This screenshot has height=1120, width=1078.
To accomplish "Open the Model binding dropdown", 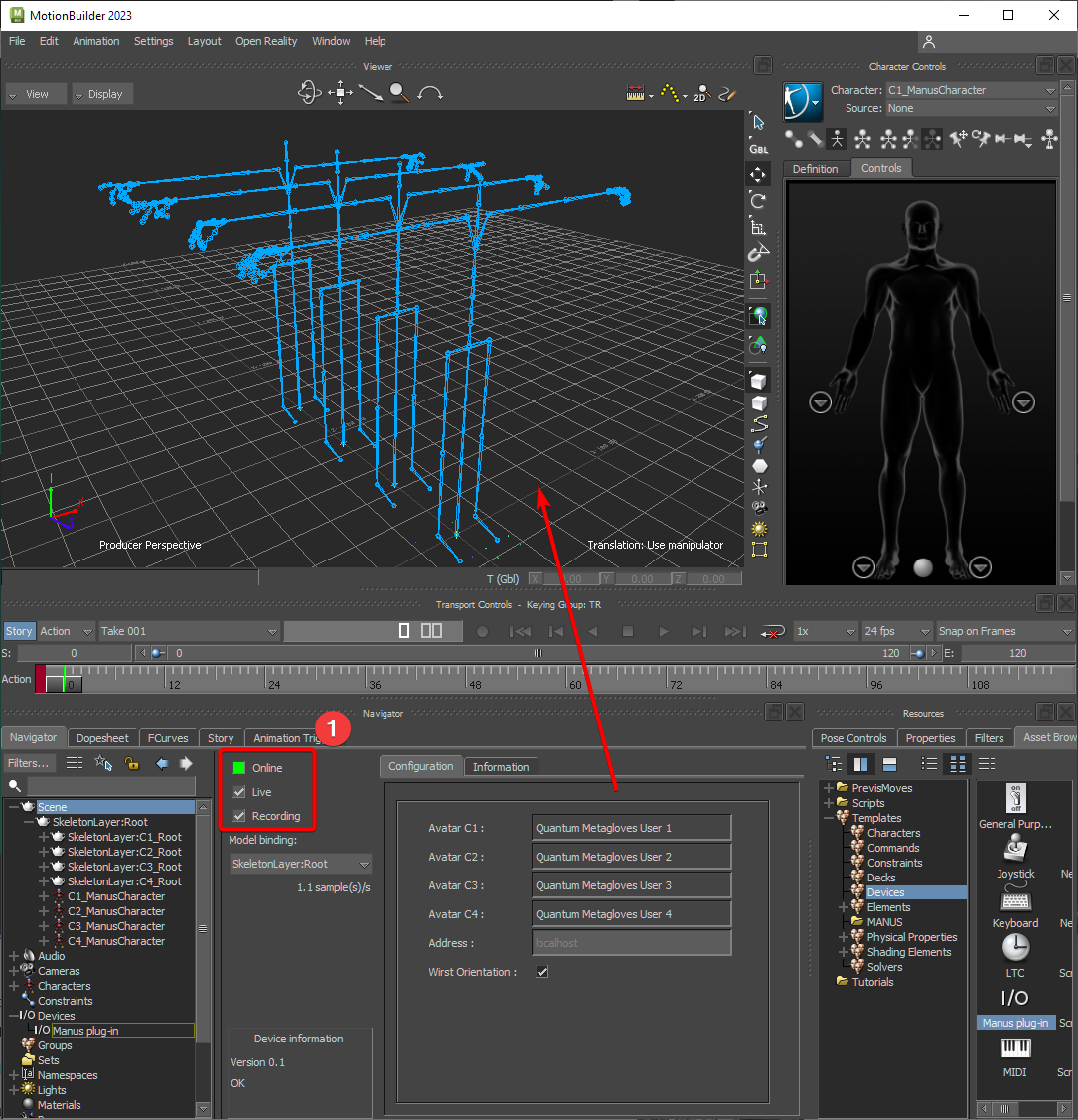I will point(299,865).
